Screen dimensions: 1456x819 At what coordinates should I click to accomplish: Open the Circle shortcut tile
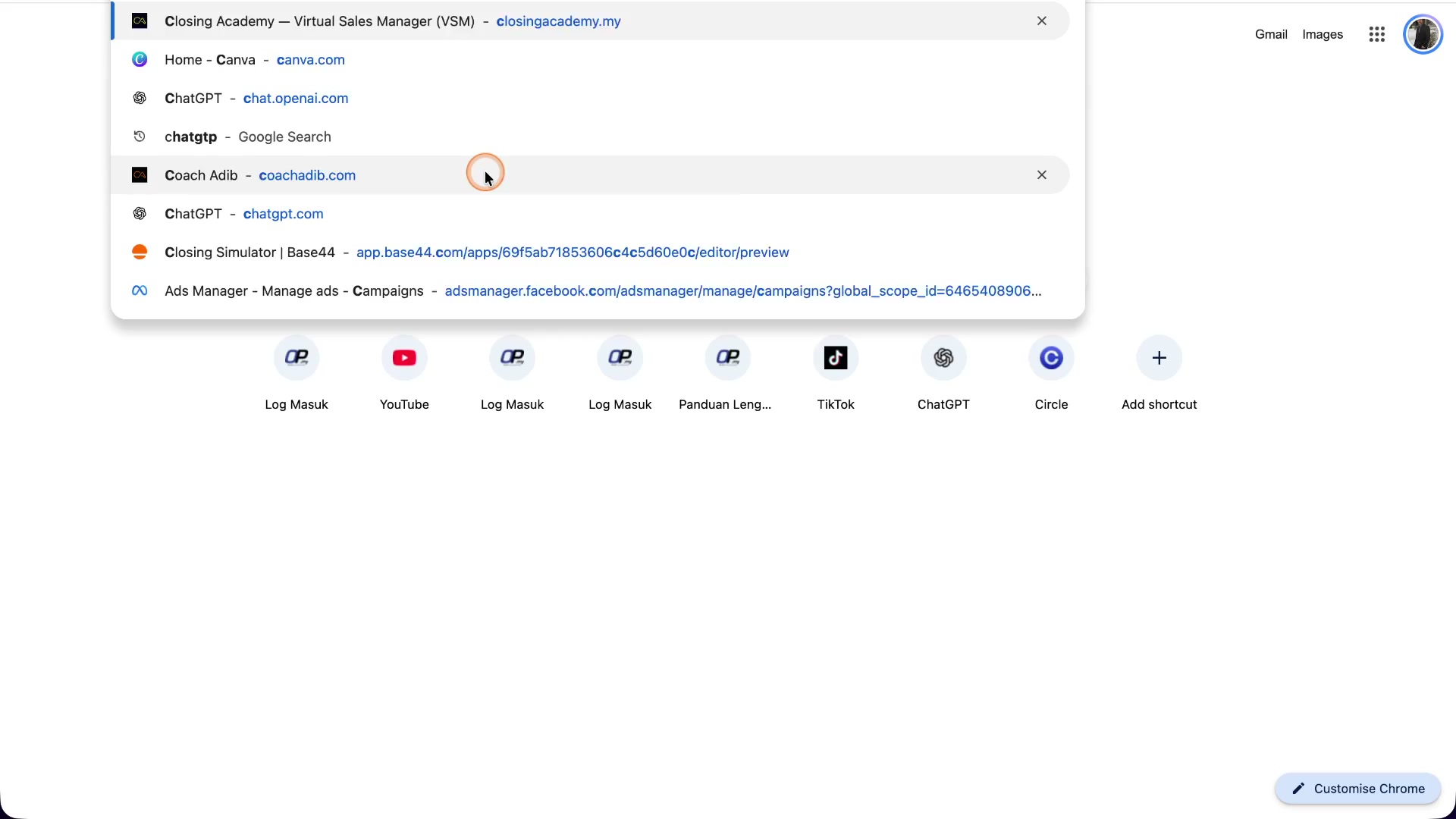click(x=1051, y=373)
